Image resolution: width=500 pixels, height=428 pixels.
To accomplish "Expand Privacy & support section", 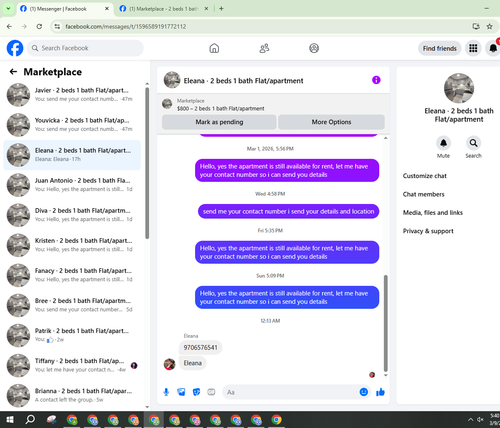I will (428, 231).
